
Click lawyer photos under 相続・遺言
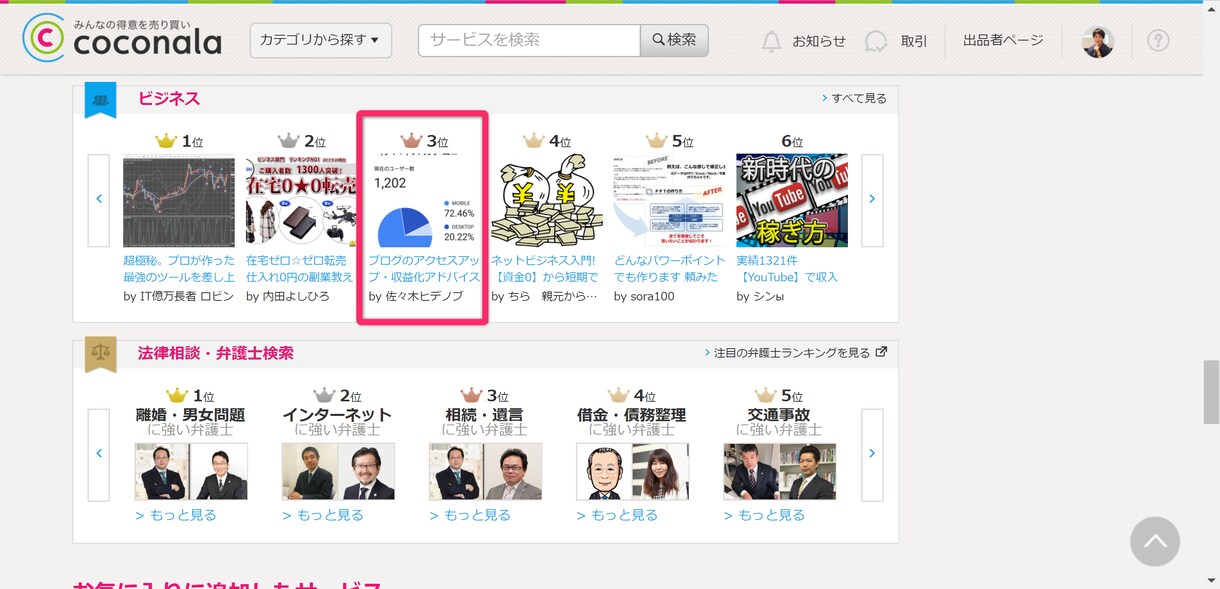coord(485,471)
